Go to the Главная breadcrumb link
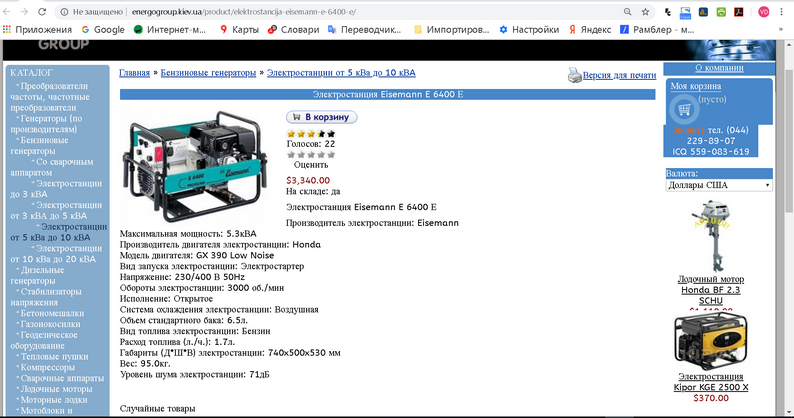Viewport: 794px width, 418px height. click(134, 73)
